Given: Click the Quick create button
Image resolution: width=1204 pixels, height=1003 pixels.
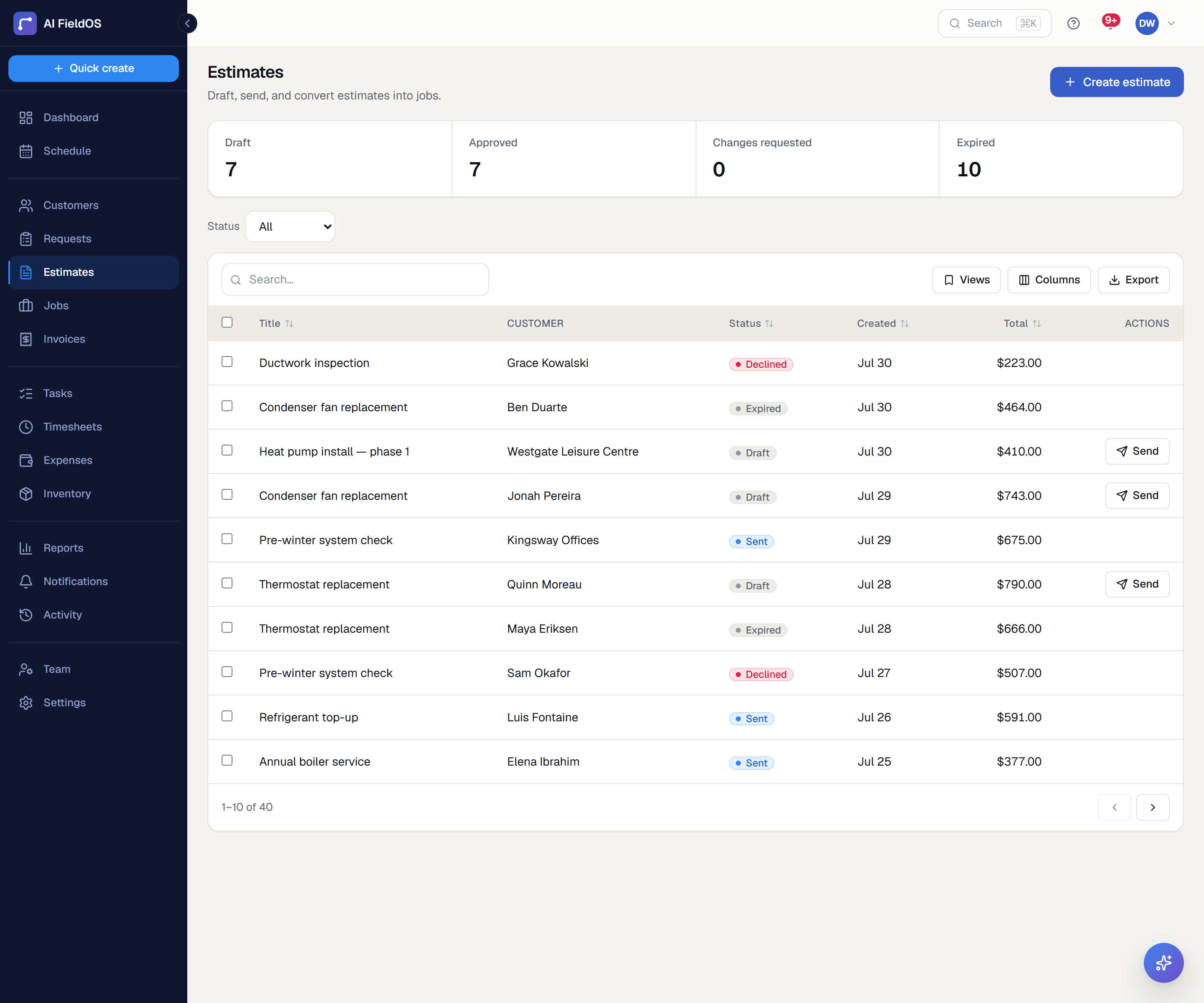Looking at the screenshot, I should point(94,68).
